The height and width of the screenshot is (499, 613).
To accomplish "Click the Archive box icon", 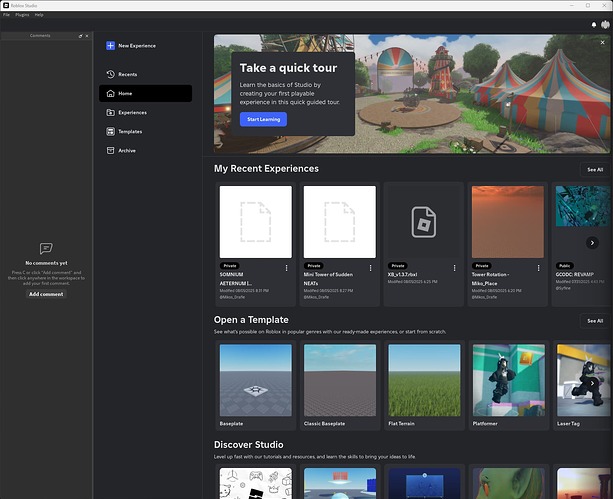I will pos(111,151).
